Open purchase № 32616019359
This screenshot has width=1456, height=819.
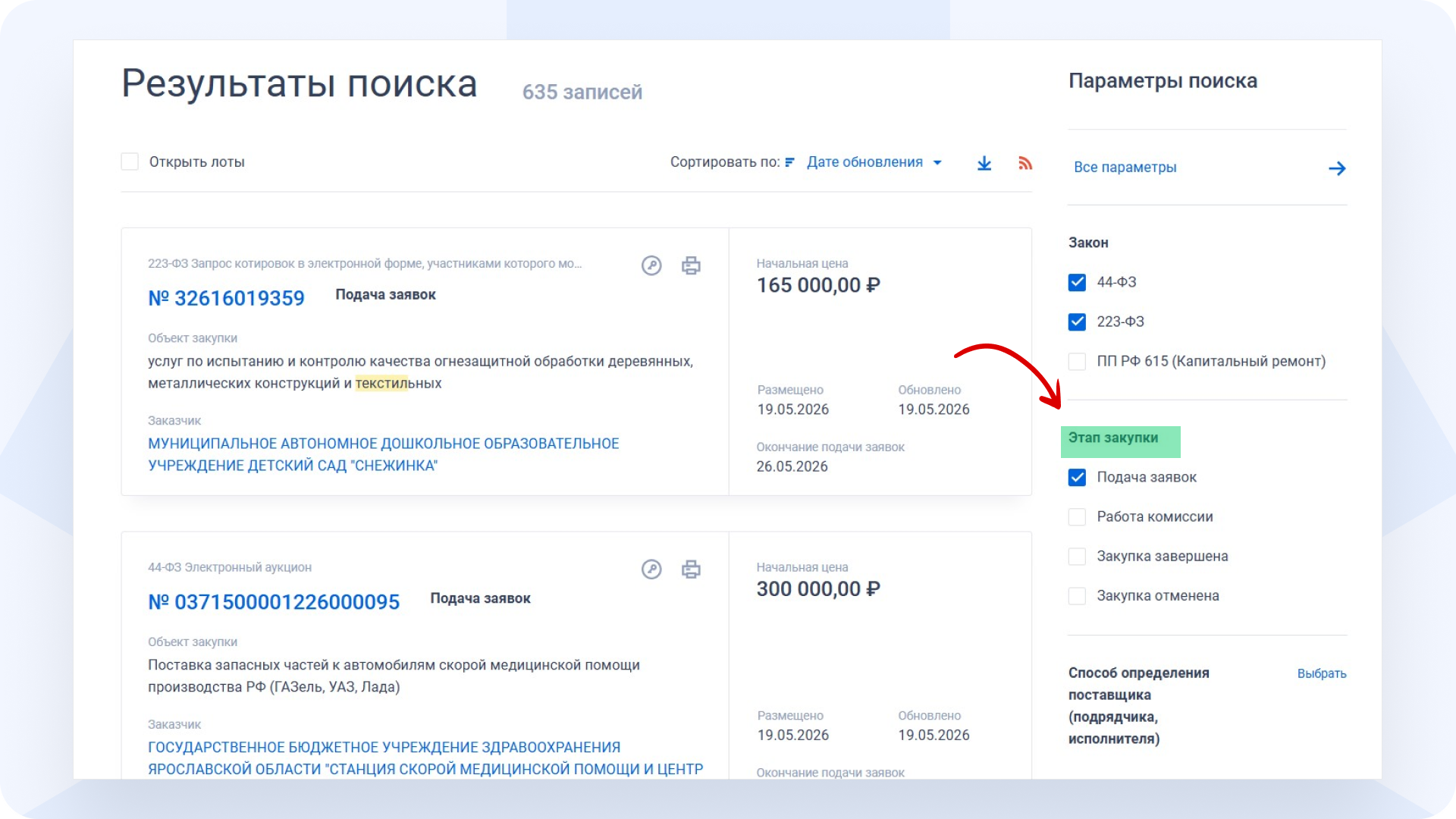[x=226, y=298]
